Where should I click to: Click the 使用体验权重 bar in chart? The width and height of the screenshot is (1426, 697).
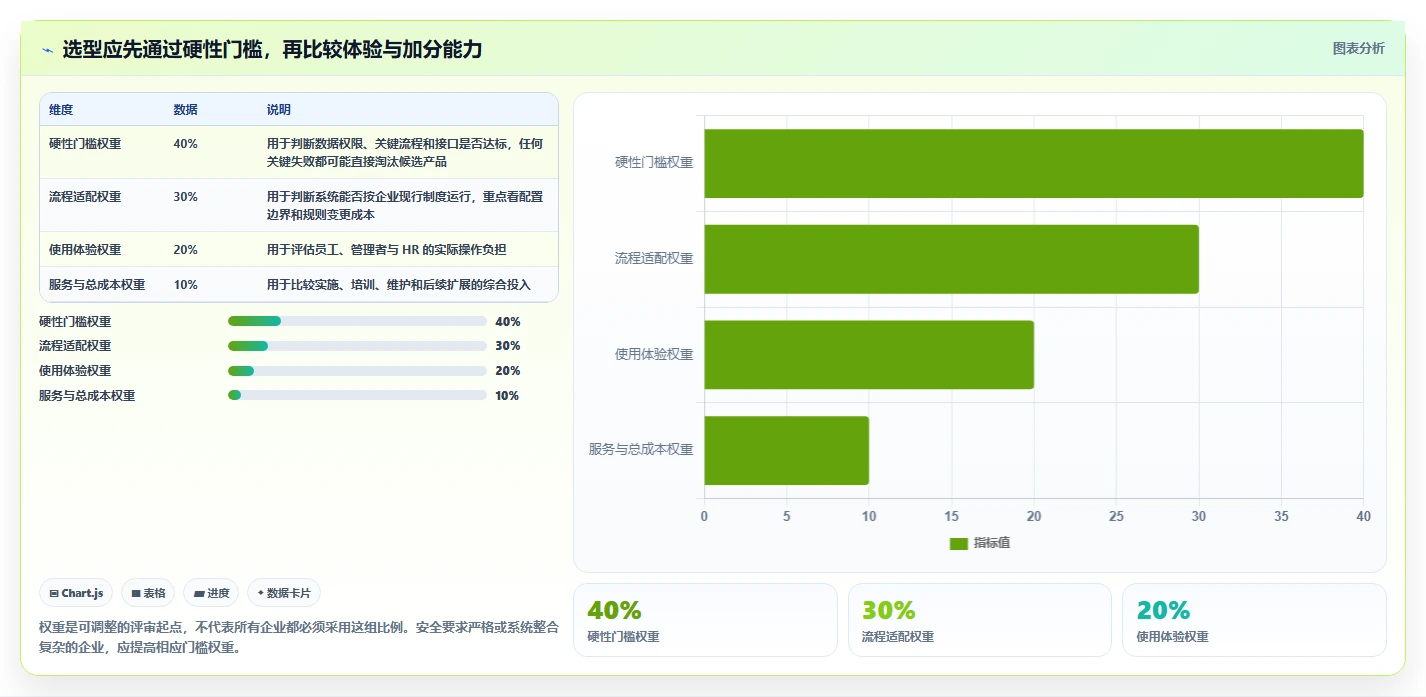[869, 355]
